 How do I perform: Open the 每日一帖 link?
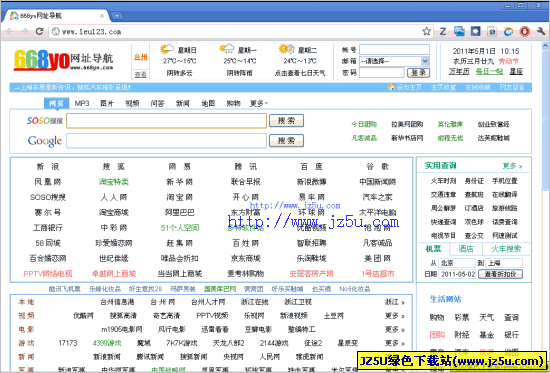(489, 71)
